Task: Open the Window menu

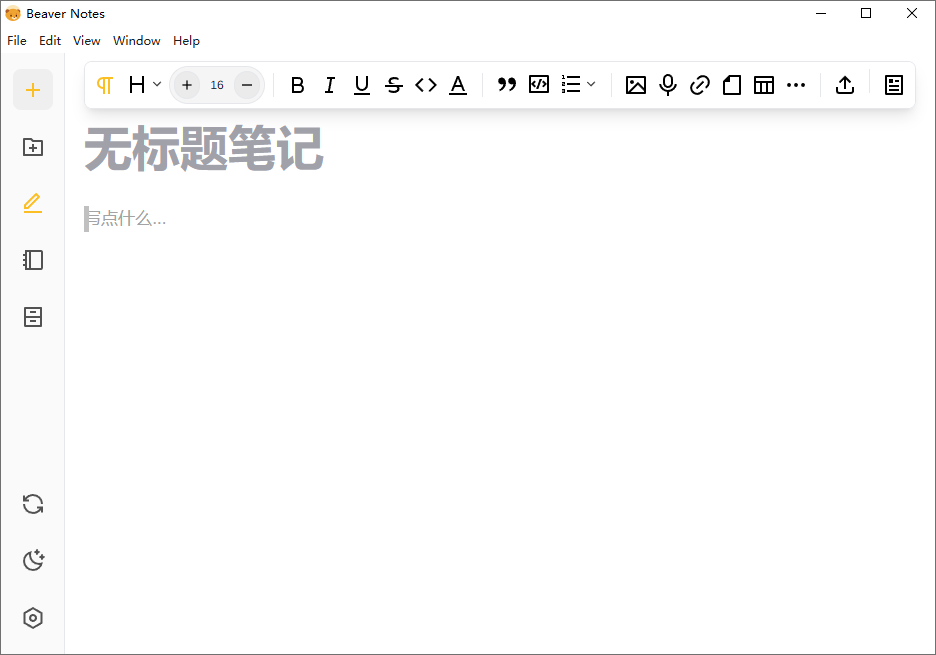Action: click(x=136, y=41)
